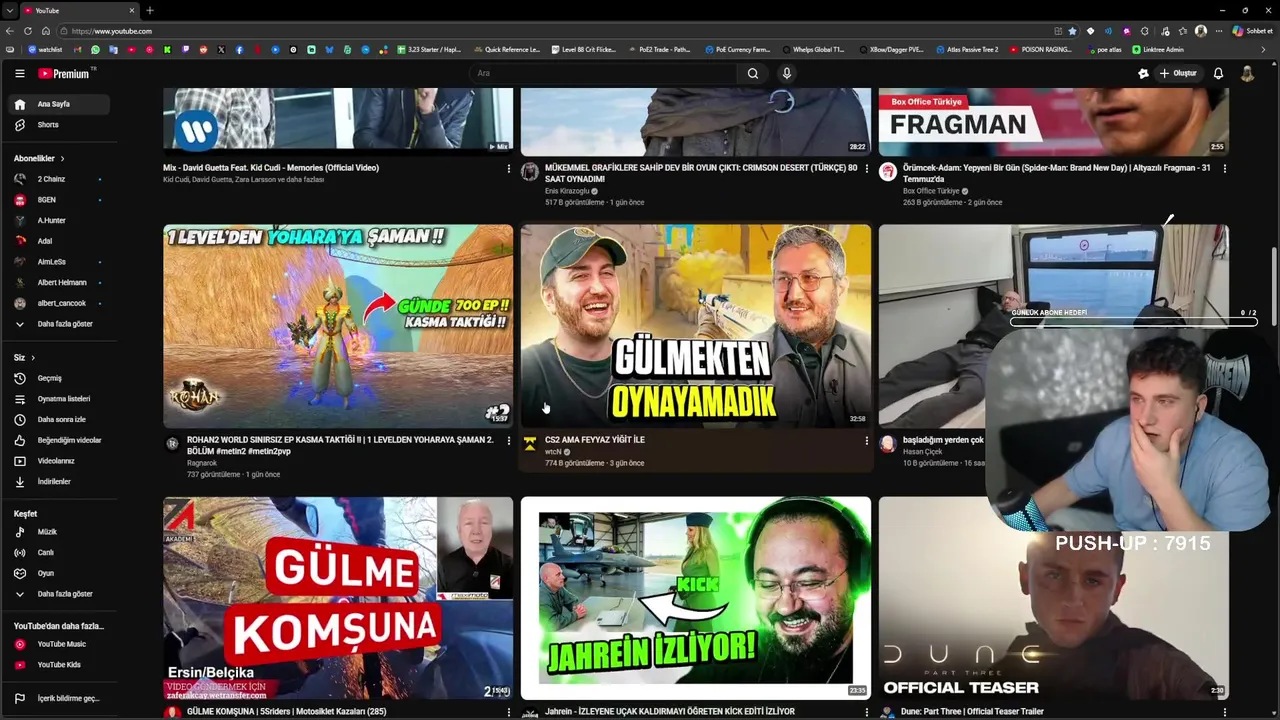Screen dimensions: 1280x720
Task: Open Shorts in sidebar
Action: 60,125
